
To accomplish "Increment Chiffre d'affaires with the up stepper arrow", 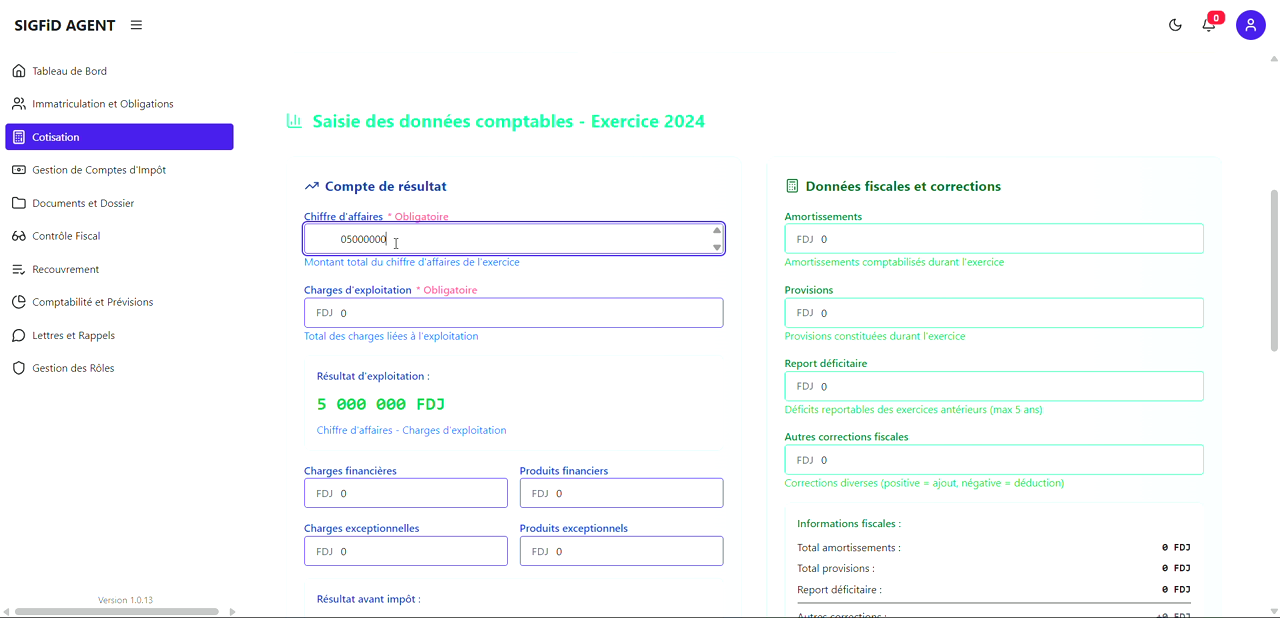I will point(715,231).
